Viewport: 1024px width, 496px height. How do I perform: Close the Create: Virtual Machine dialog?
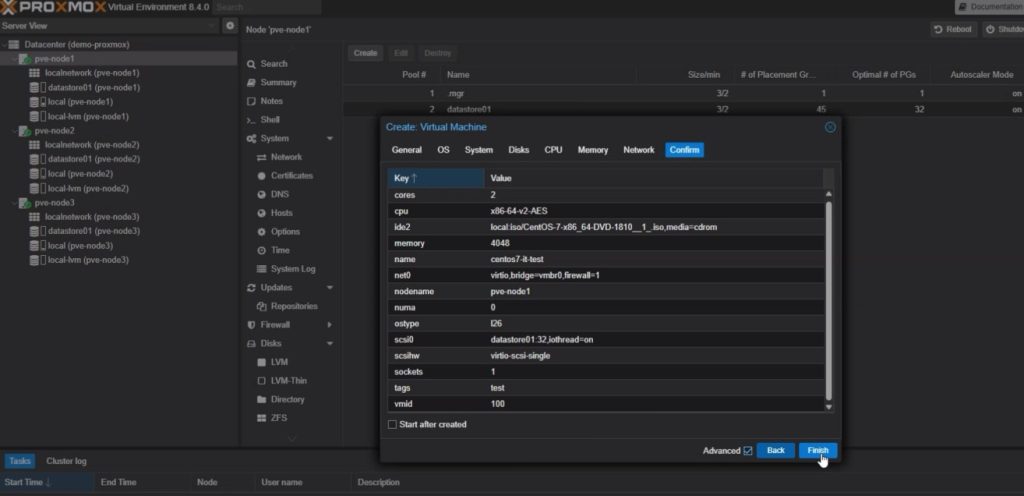[830, 127]
